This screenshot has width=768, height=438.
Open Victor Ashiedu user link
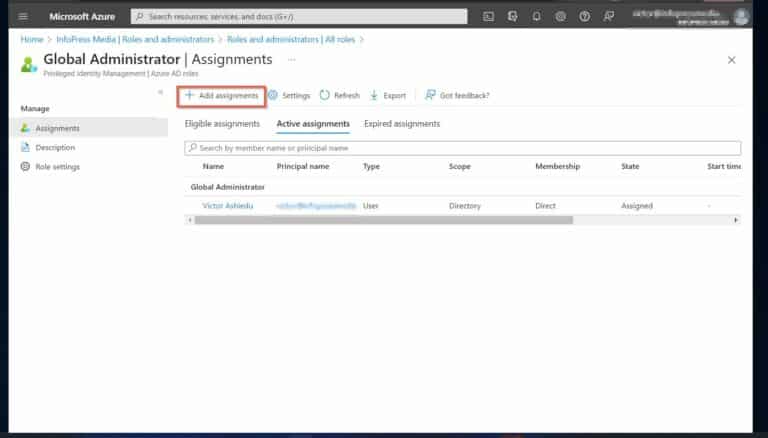[228, 206]
